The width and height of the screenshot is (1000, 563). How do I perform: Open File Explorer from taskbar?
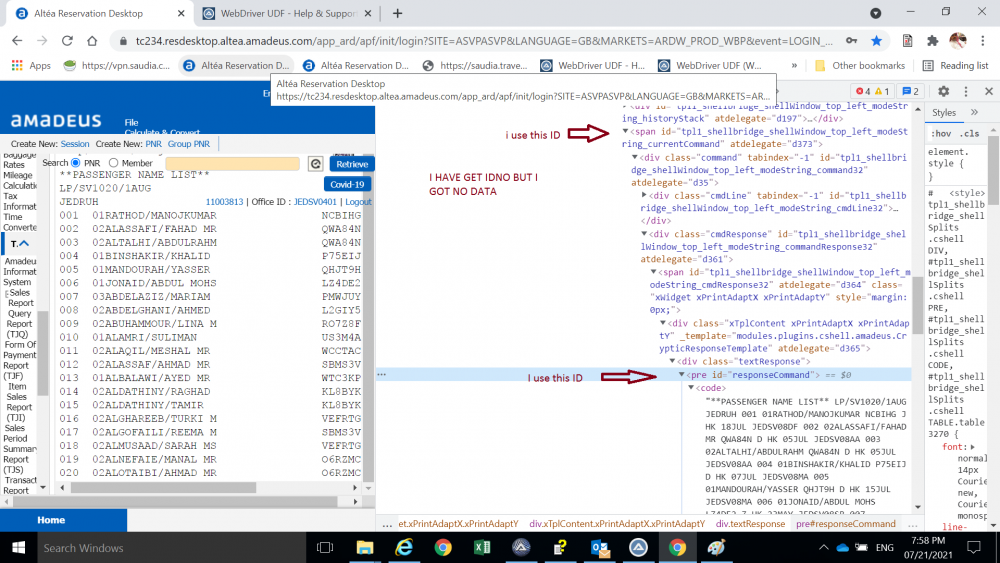pyautogui.click(x=365, y=548)
